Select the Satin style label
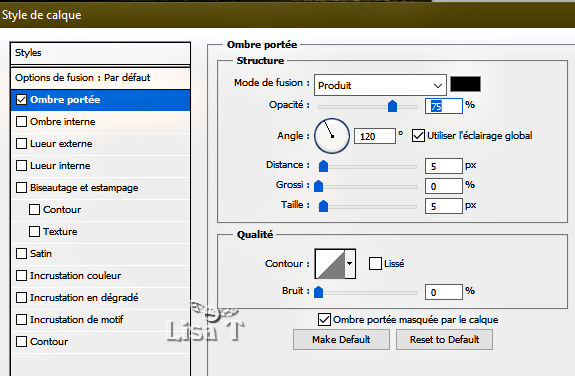The width and height of the screenshot is (575, 376). [x=41, y=254]
